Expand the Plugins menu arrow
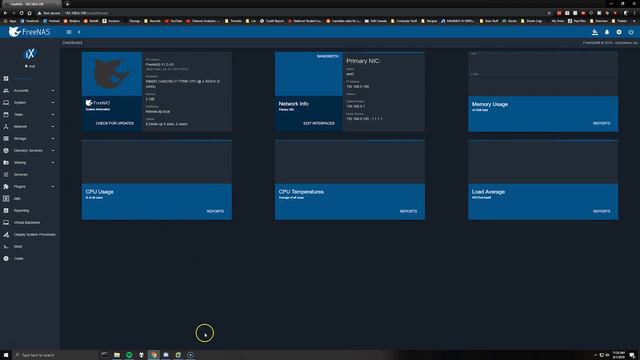 point(53,187)
